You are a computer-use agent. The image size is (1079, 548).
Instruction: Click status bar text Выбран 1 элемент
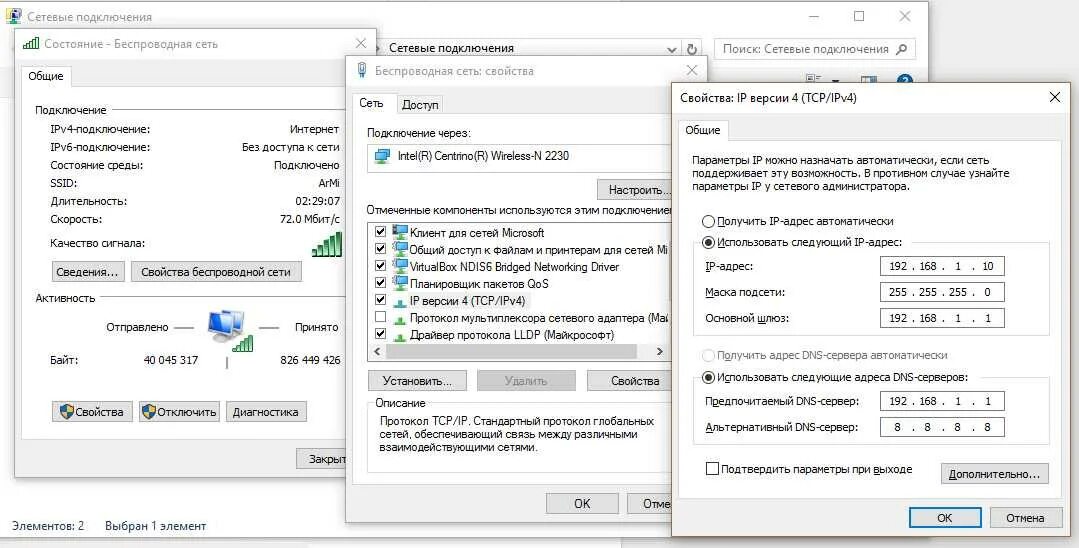tap(156, 525)
